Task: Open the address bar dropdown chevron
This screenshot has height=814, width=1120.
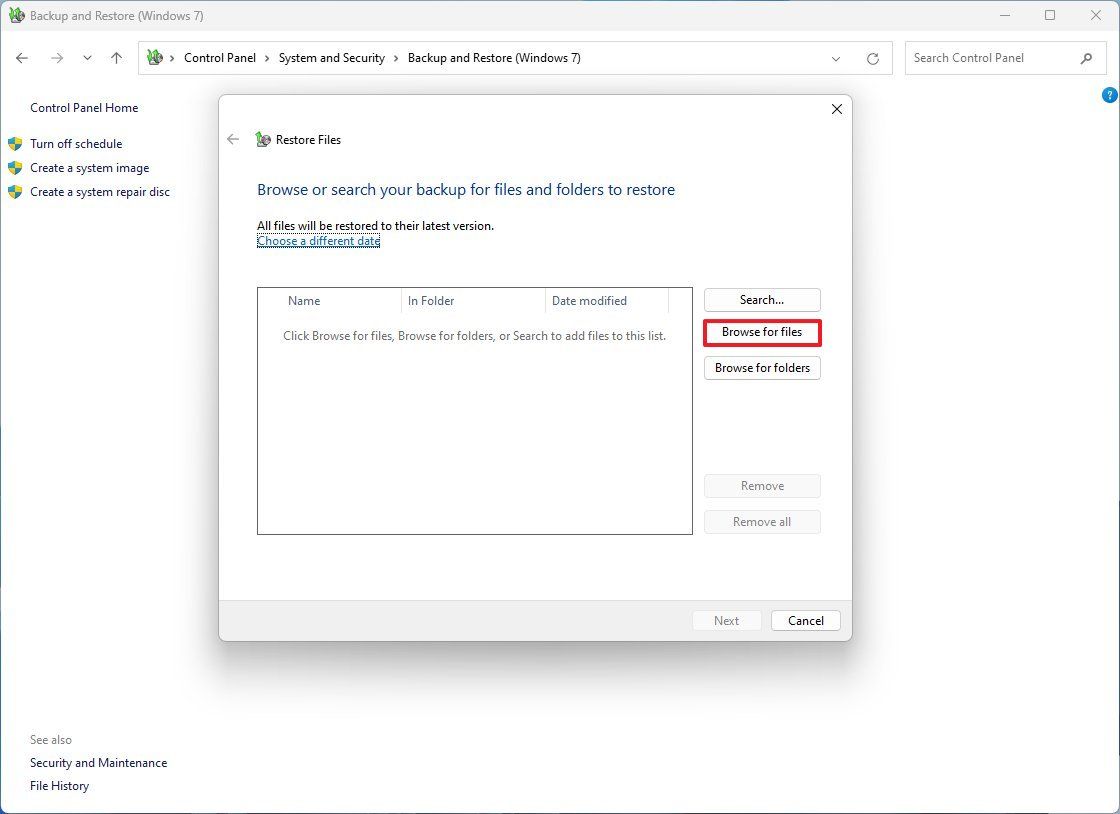Action: point(836,58)
